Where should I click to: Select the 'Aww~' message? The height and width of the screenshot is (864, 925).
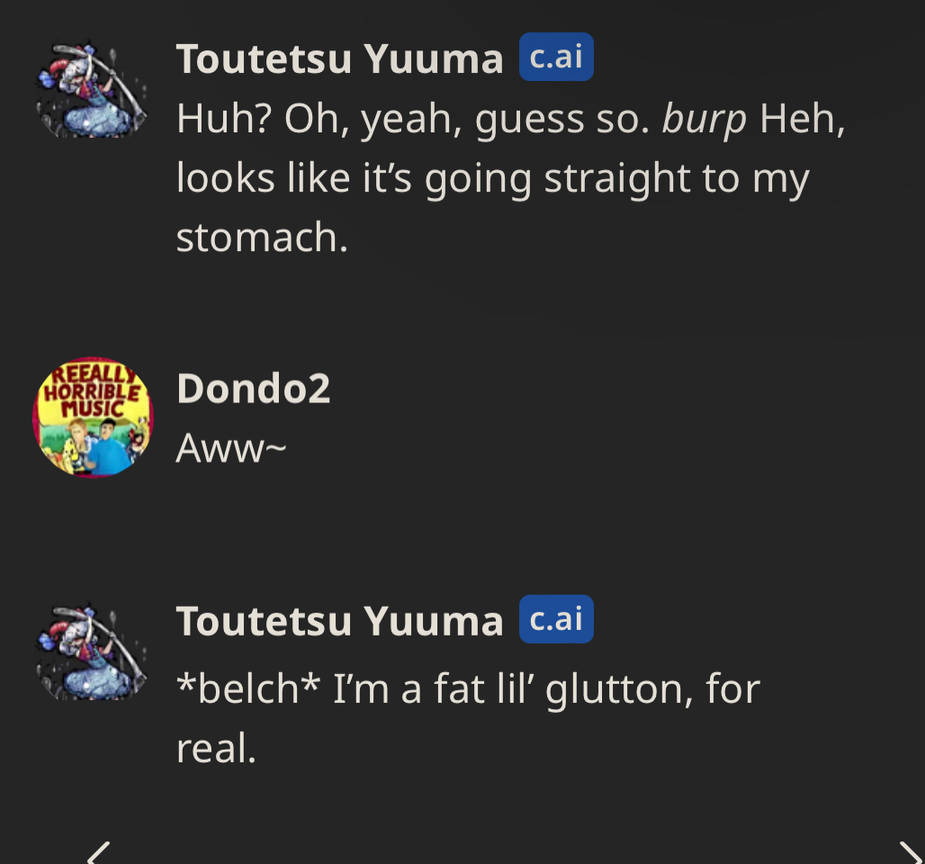pyautogui.click(x=231, y=448)
